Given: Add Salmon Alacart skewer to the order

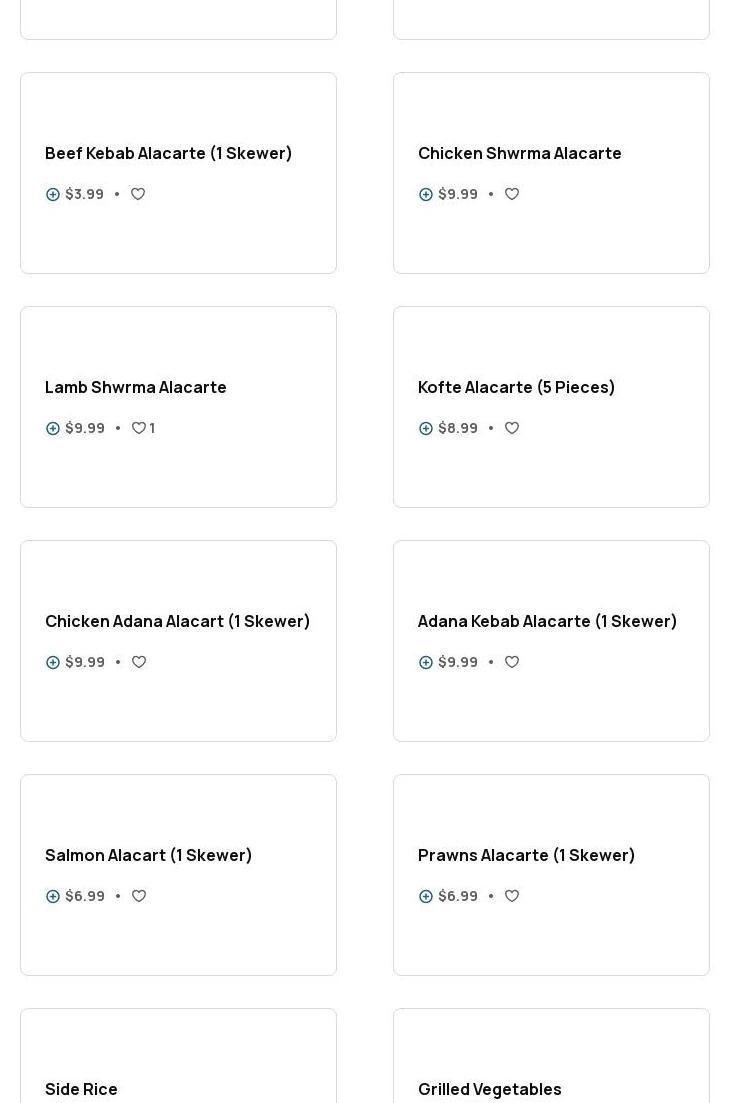Looking at the screenshot, I should click(53, 896).
